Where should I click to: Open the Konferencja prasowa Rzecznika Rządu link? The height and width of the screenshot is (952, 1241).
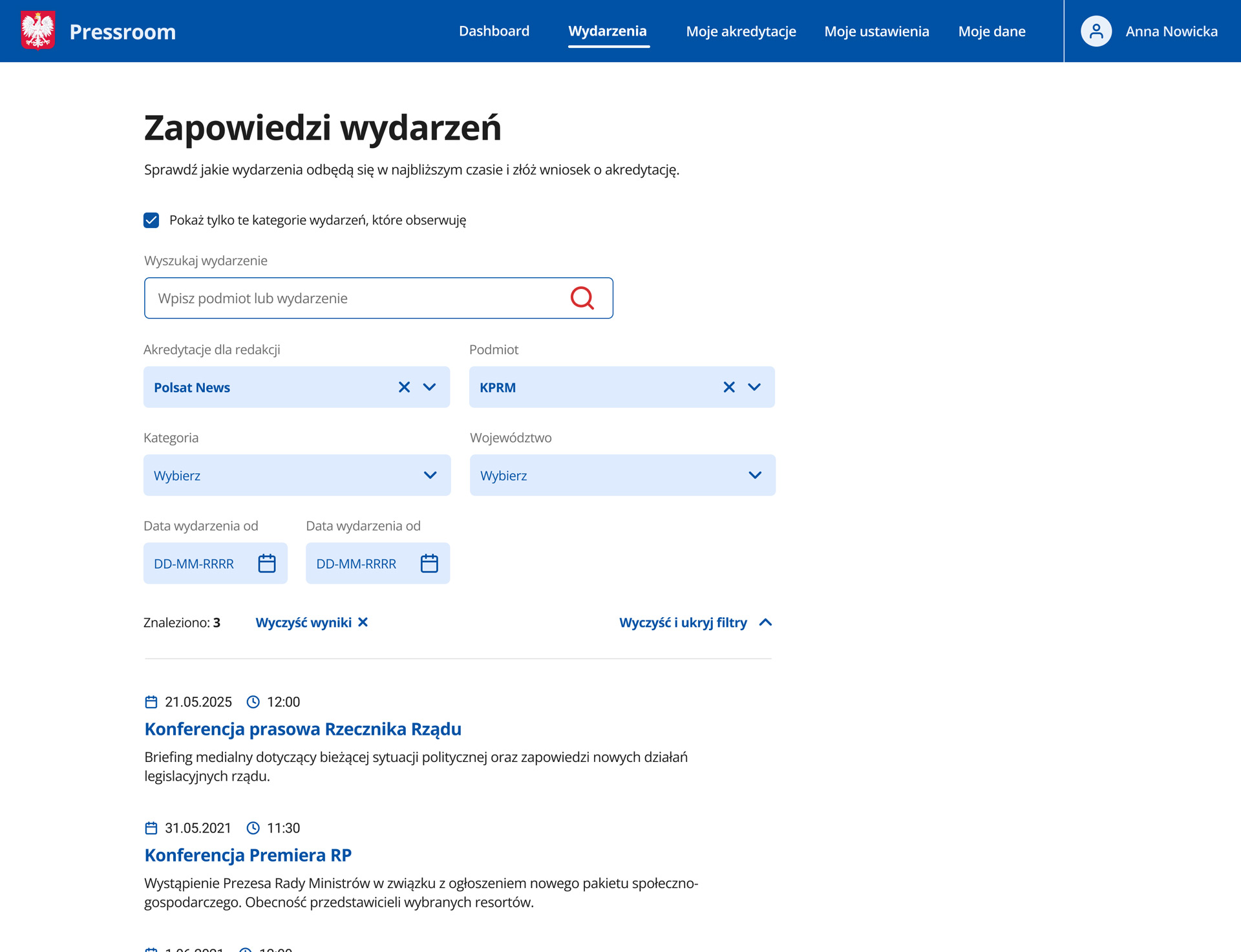click(302, 729)
